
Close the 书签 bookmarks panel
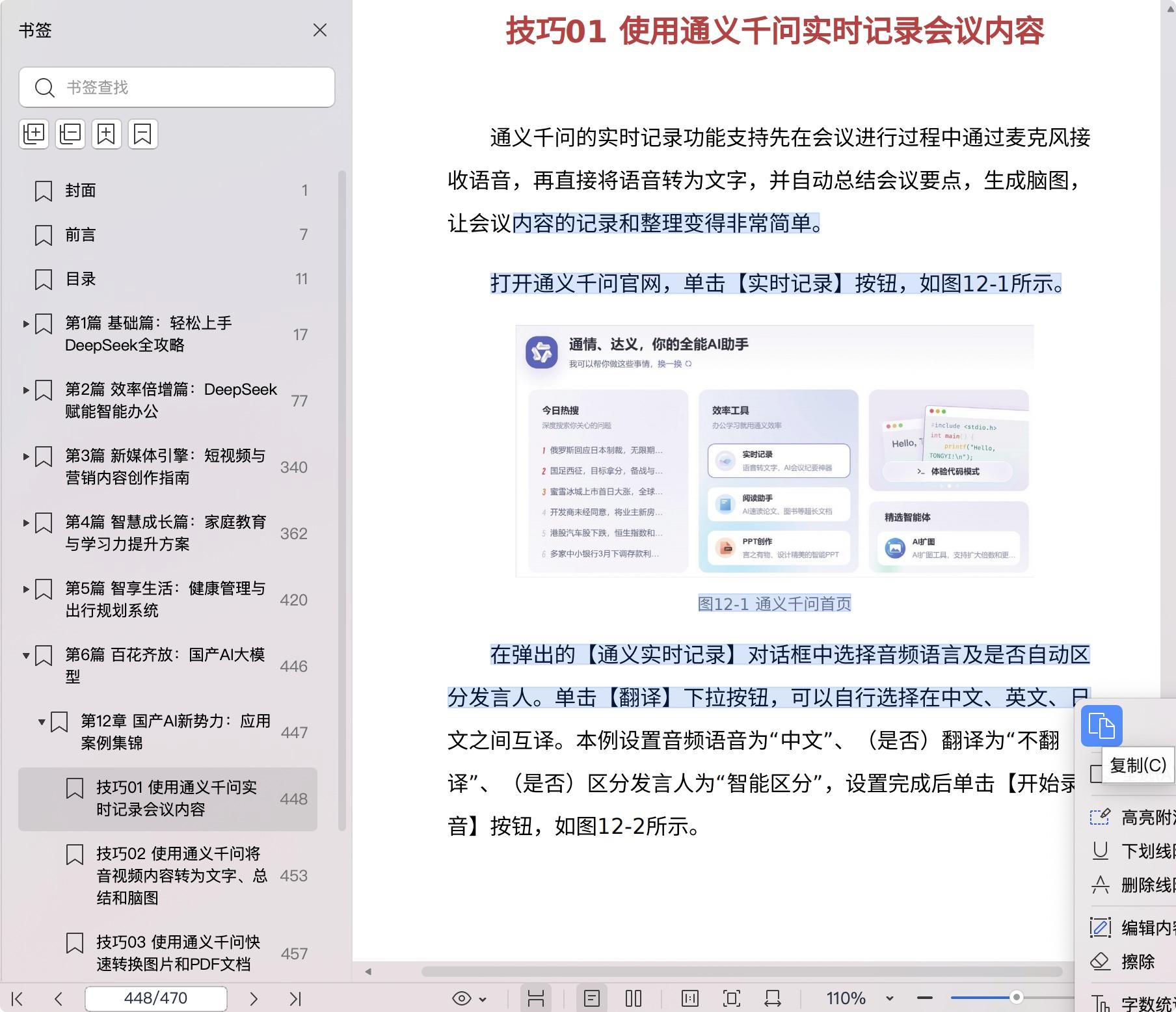(x=319, y=30)
